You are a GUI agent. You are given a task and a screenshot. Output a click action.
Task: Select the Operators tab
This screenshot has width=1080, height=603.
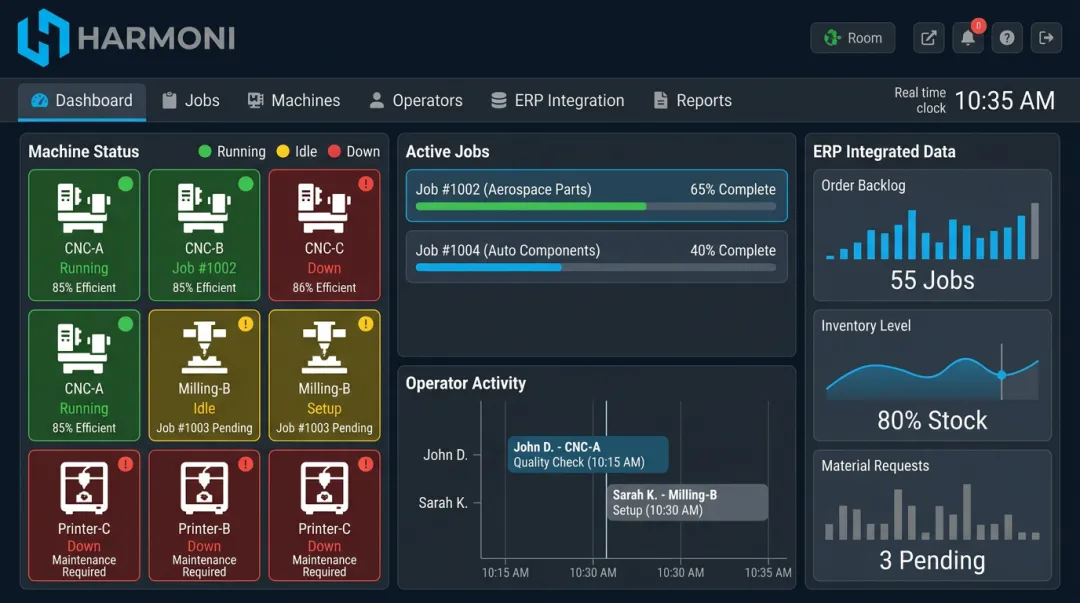click(x=416, y=101)
